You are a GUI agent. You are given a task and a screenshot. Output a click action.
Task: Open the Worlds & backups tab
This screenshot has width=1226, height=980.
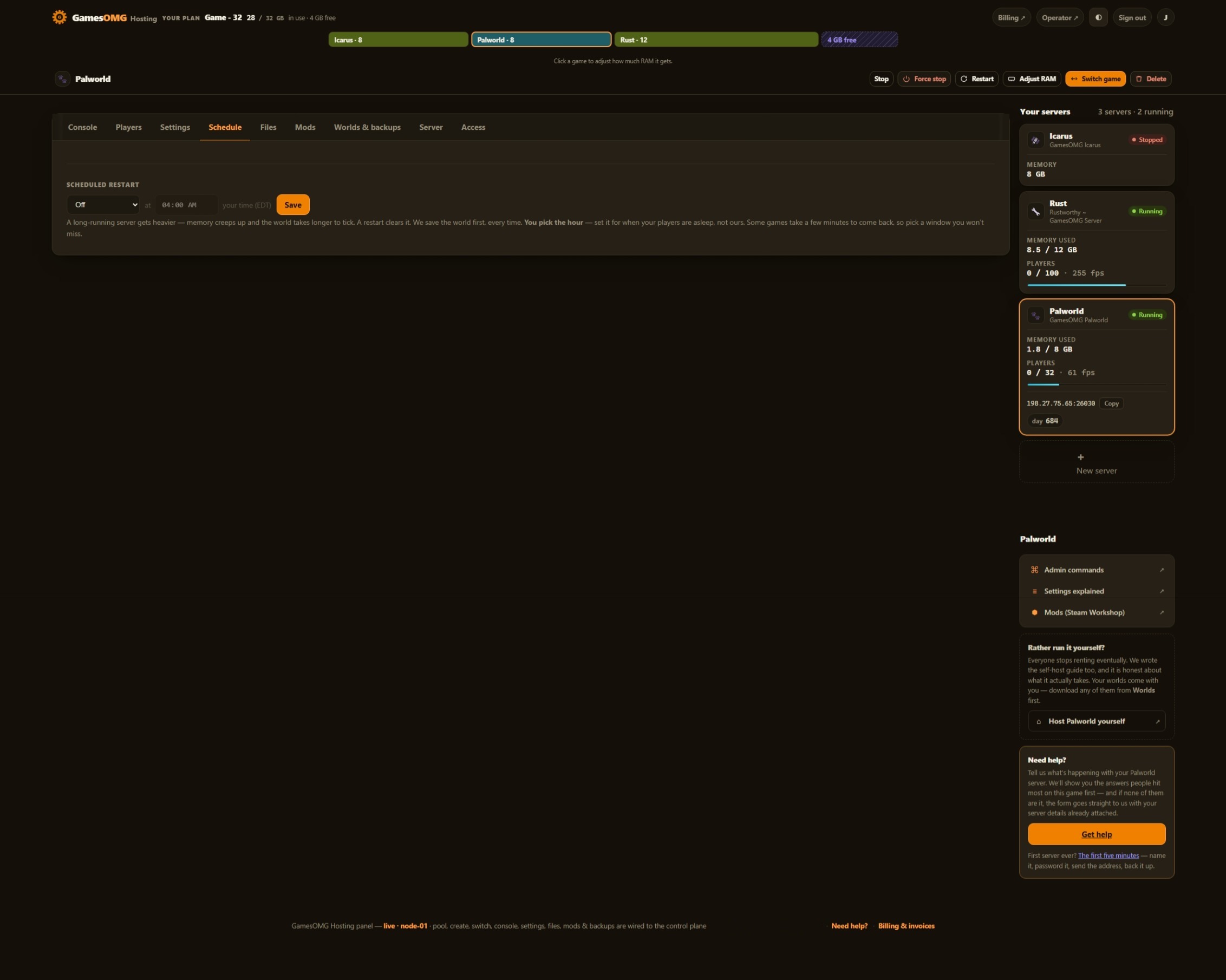[x=367, y=127]
